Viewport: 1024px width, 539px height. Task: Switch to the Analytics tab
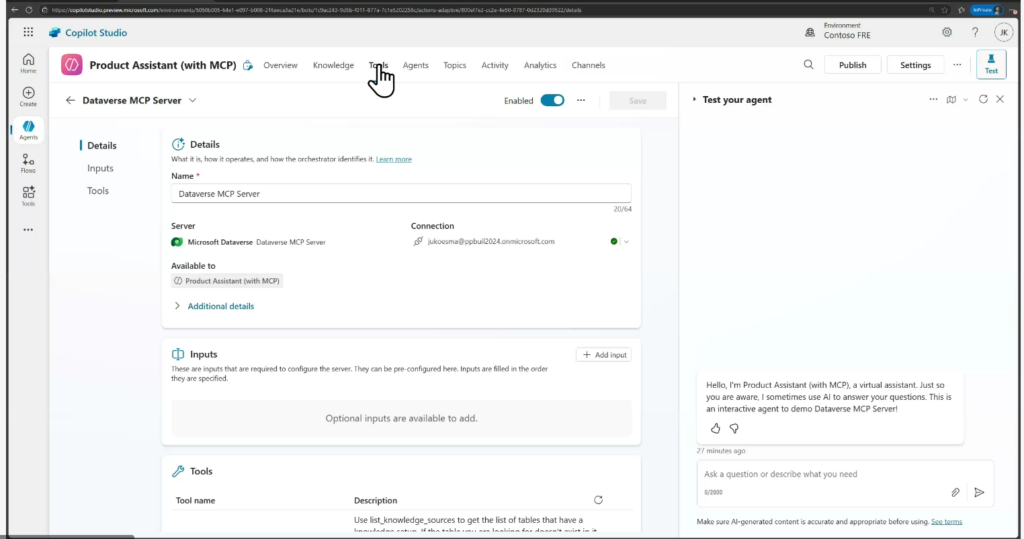coord(540,65)
